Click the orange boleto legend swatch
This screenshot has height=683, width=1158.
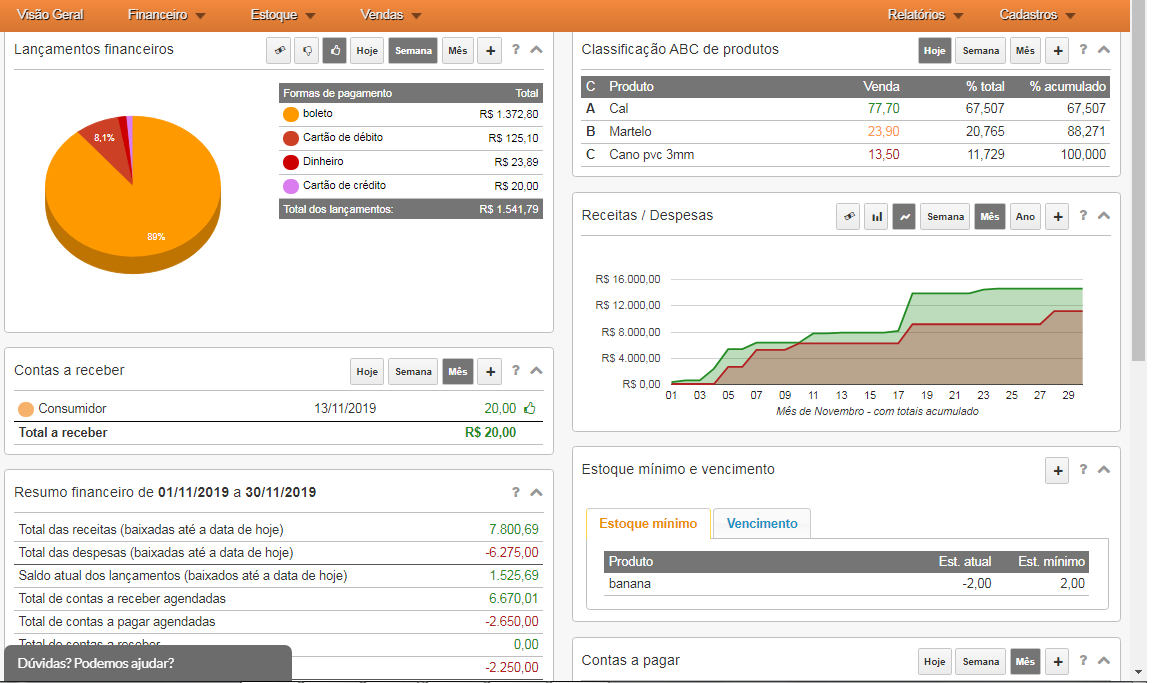click(x=291, y=114)
